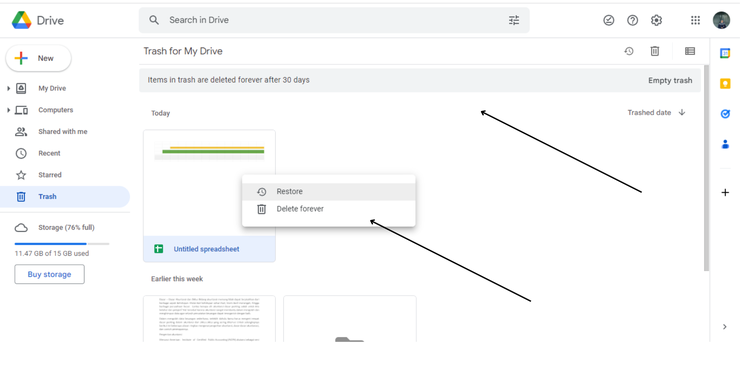Open the Google apps grid

tap(695, 20)
